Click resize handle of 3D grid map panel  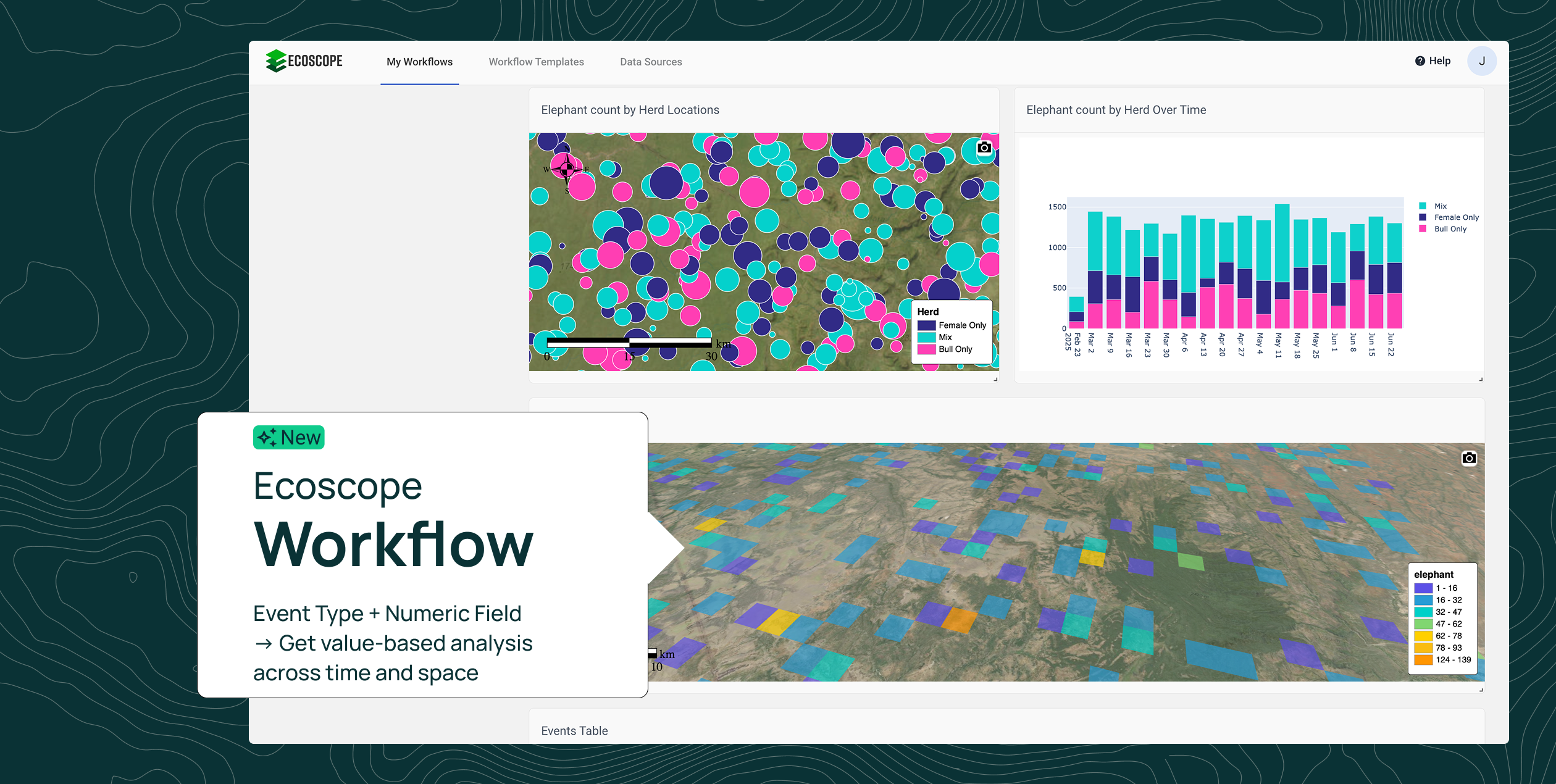[1481, 690]
